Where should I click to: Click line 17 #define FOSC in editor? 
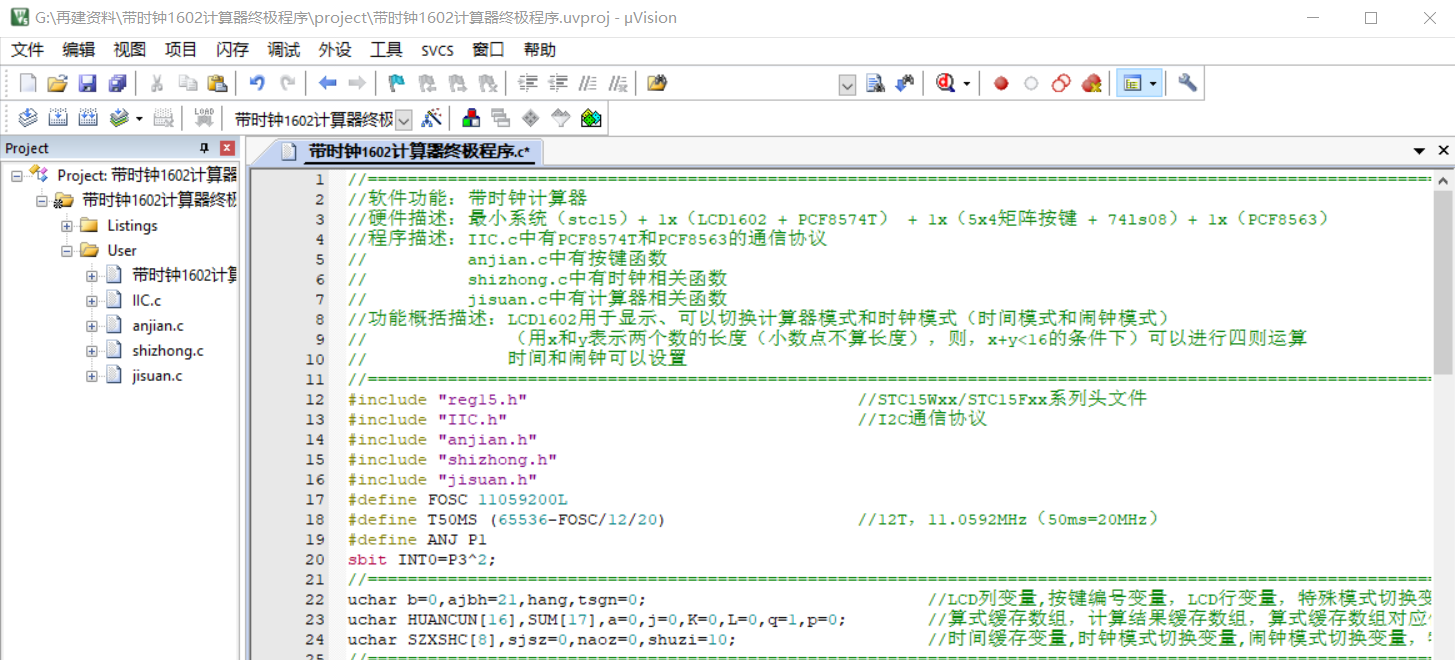458,500
